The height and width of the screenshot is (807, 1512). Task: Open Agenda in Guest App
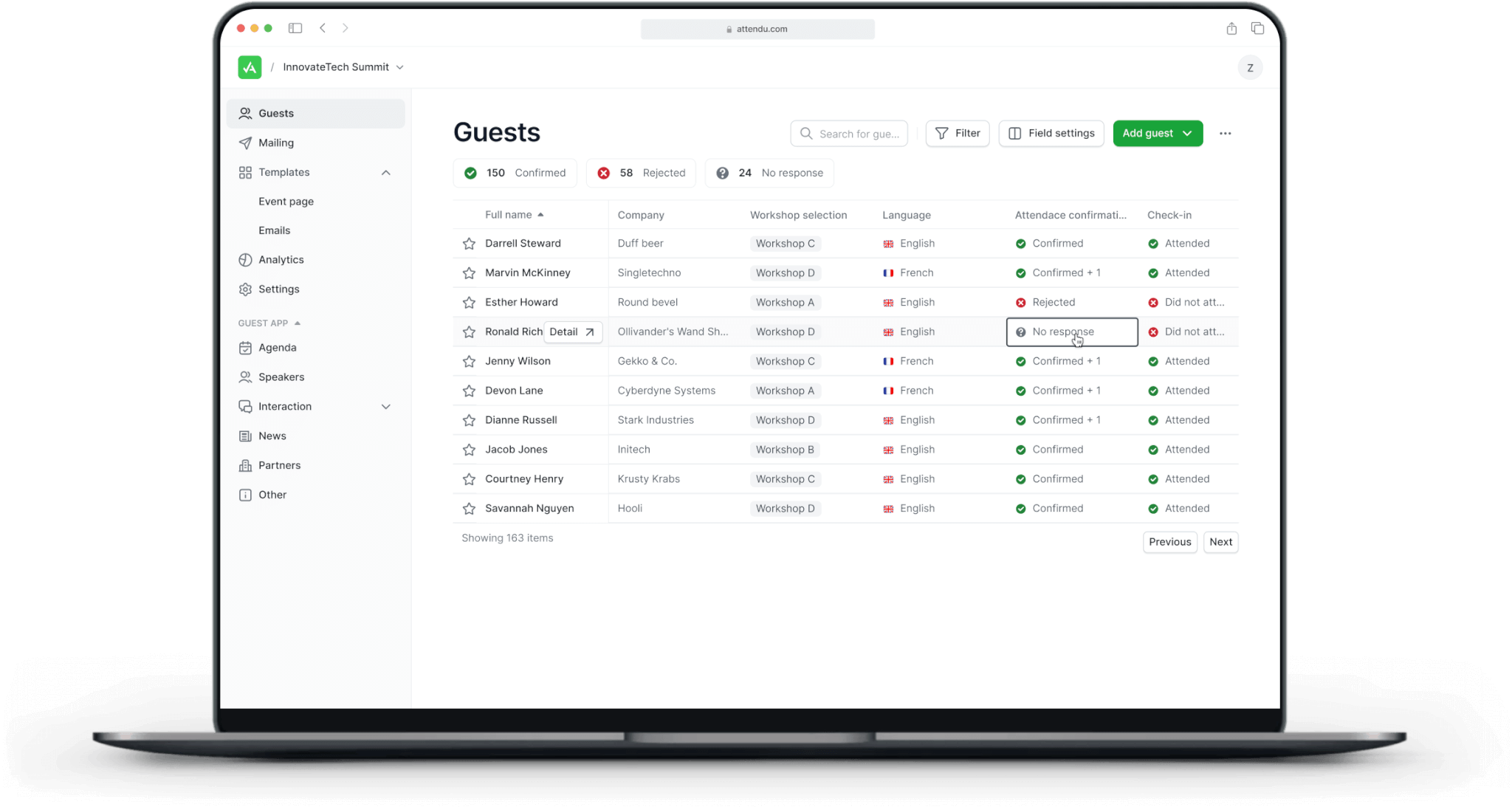point(316,348)
